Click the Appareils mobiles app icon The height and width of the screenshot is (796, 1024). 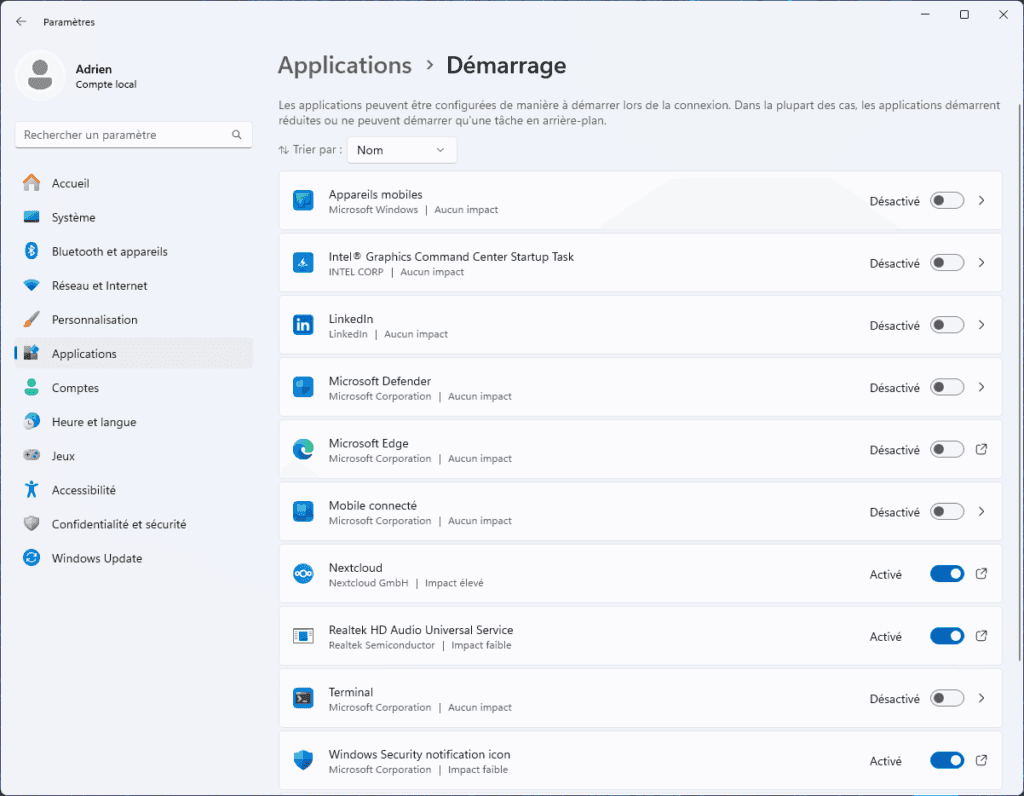pos(303,200)
